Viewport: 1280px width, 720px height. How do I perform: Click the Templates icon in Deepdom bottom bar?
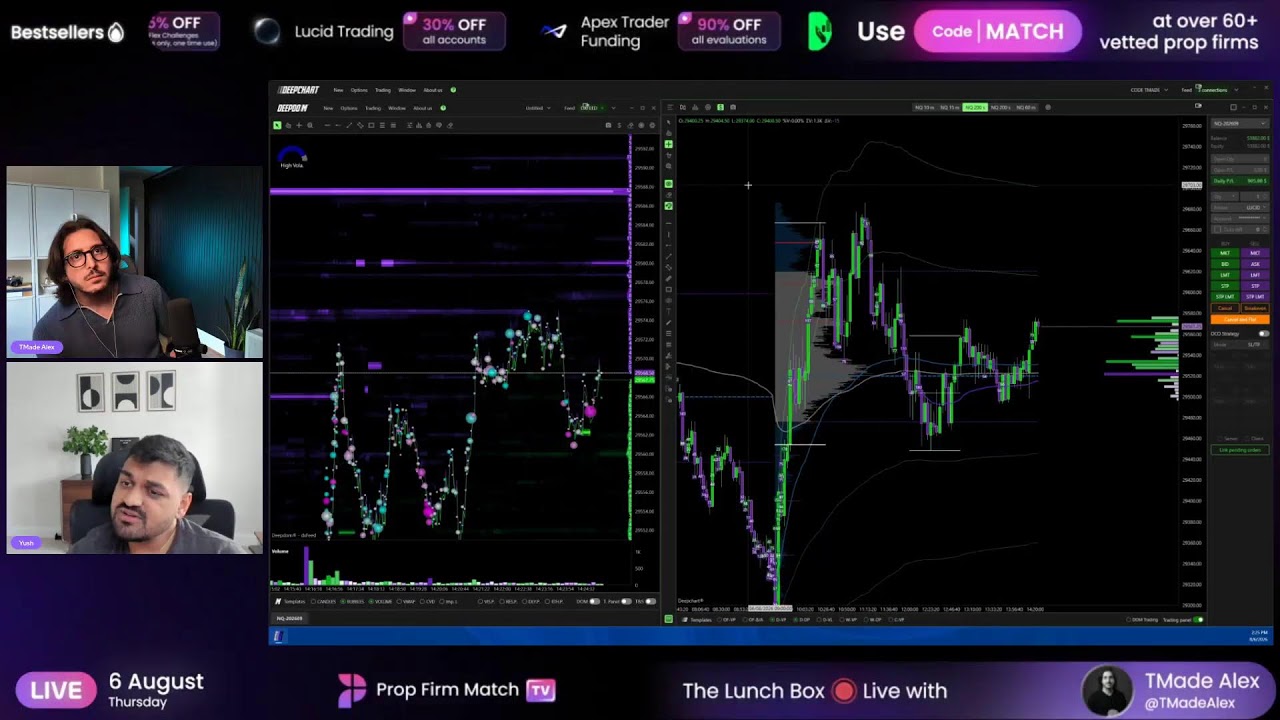278,601
